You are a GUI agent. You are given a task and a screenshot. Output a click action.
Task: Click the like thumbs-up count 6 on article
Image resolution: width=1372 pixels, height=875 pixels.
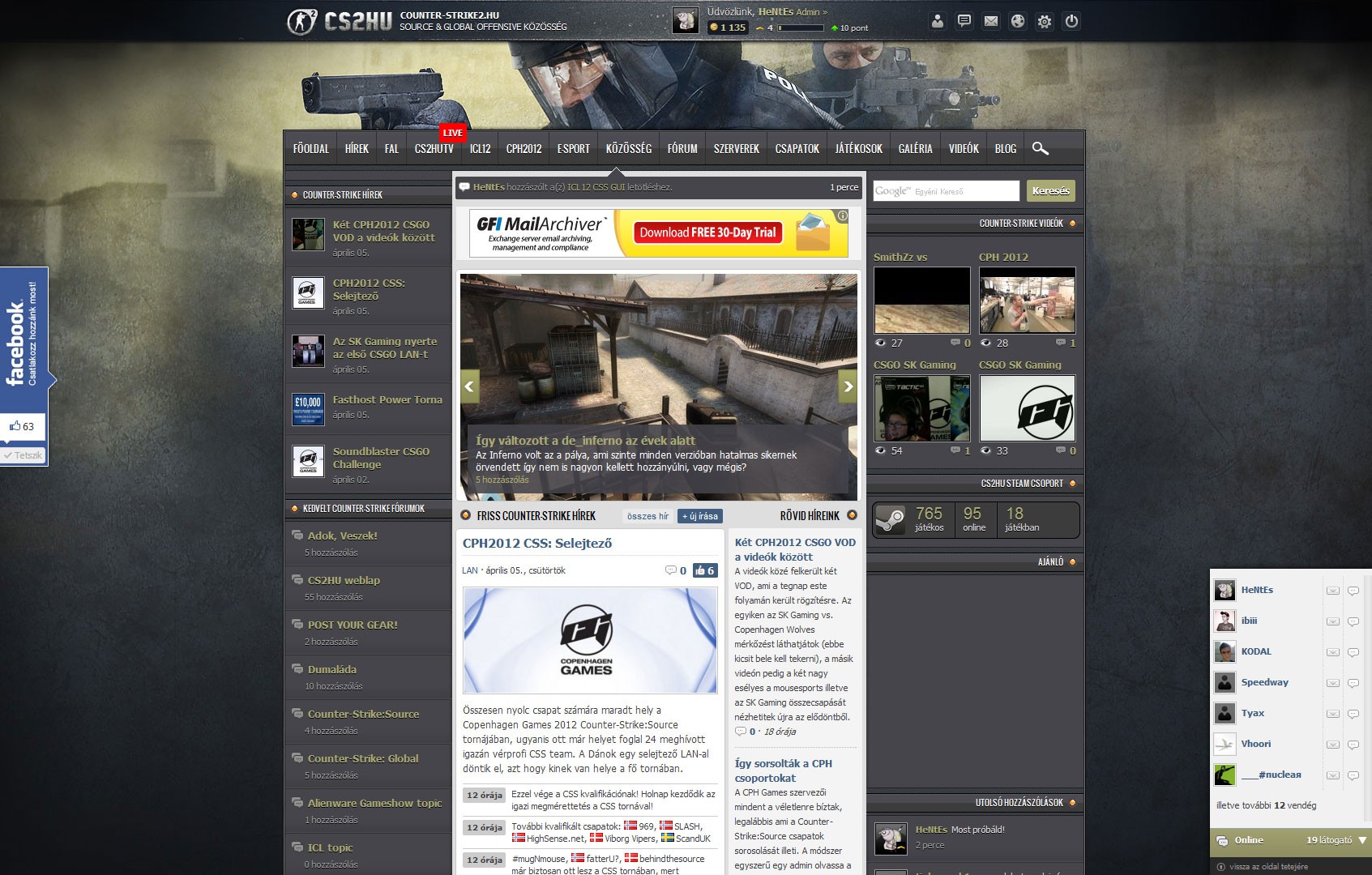coord(705,570)
